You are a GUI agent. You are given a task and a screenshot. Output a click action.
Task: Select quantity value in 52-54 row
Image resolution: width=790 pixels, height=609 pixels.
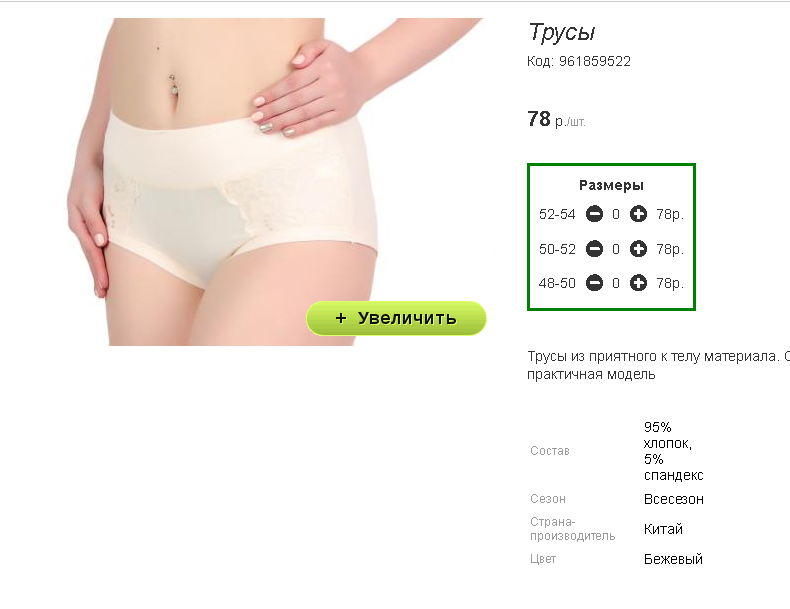pyautogui.click(x=616, y=215)
